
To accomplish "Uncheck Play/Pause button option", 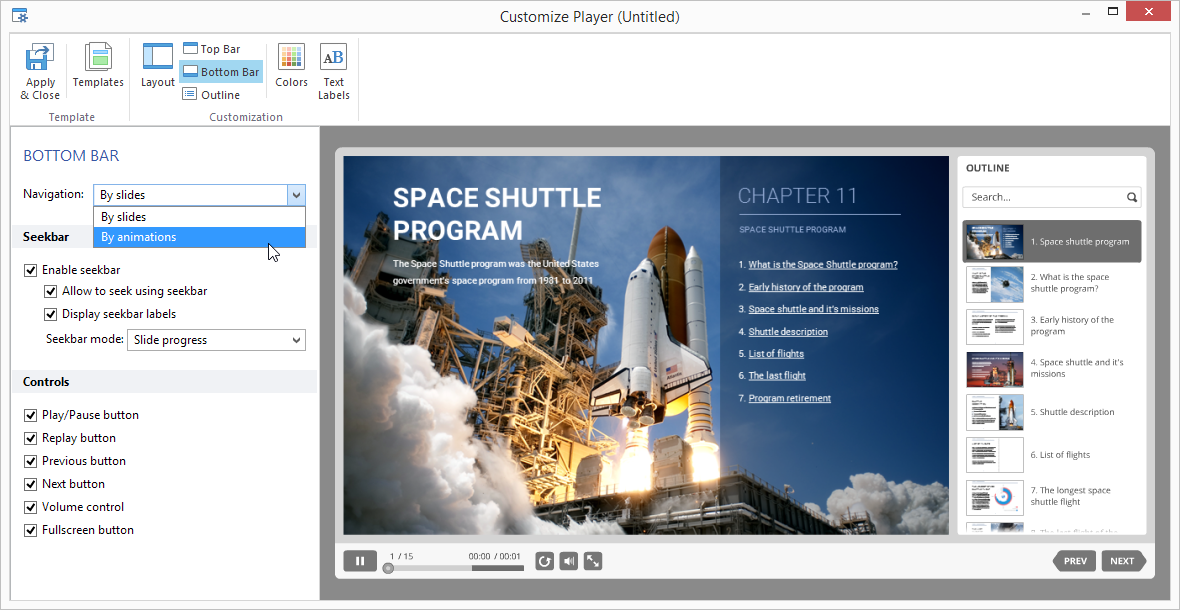I will click(x=30, y=415).
